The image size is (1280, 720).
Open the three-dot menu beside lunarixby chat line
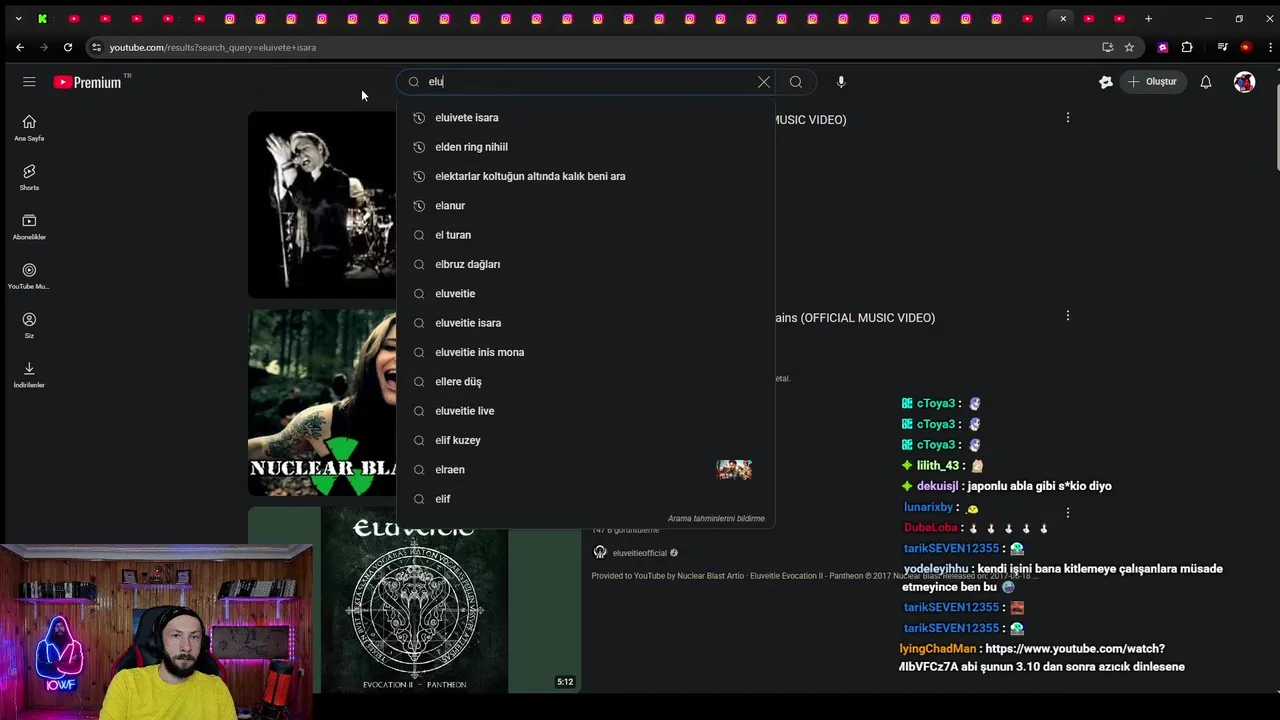coord(1067,512)
